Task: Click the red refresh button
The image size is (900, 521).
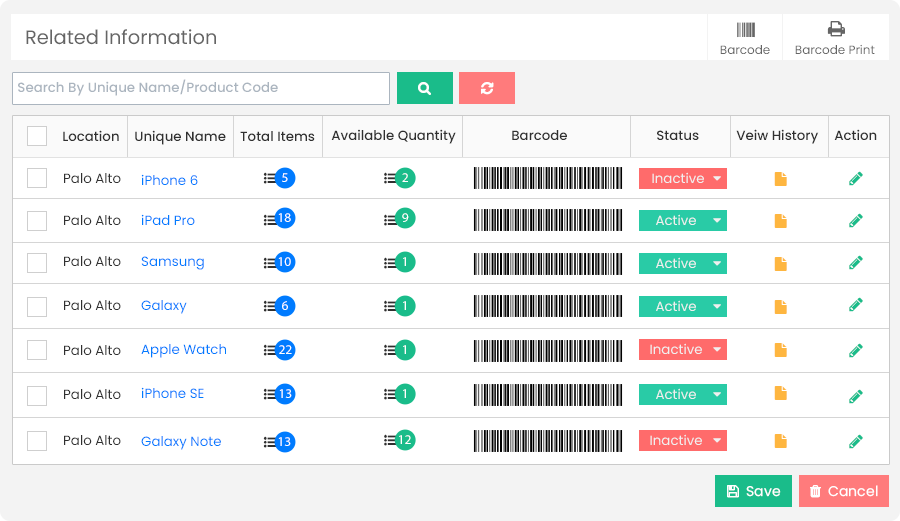Action: pos(486,88)
